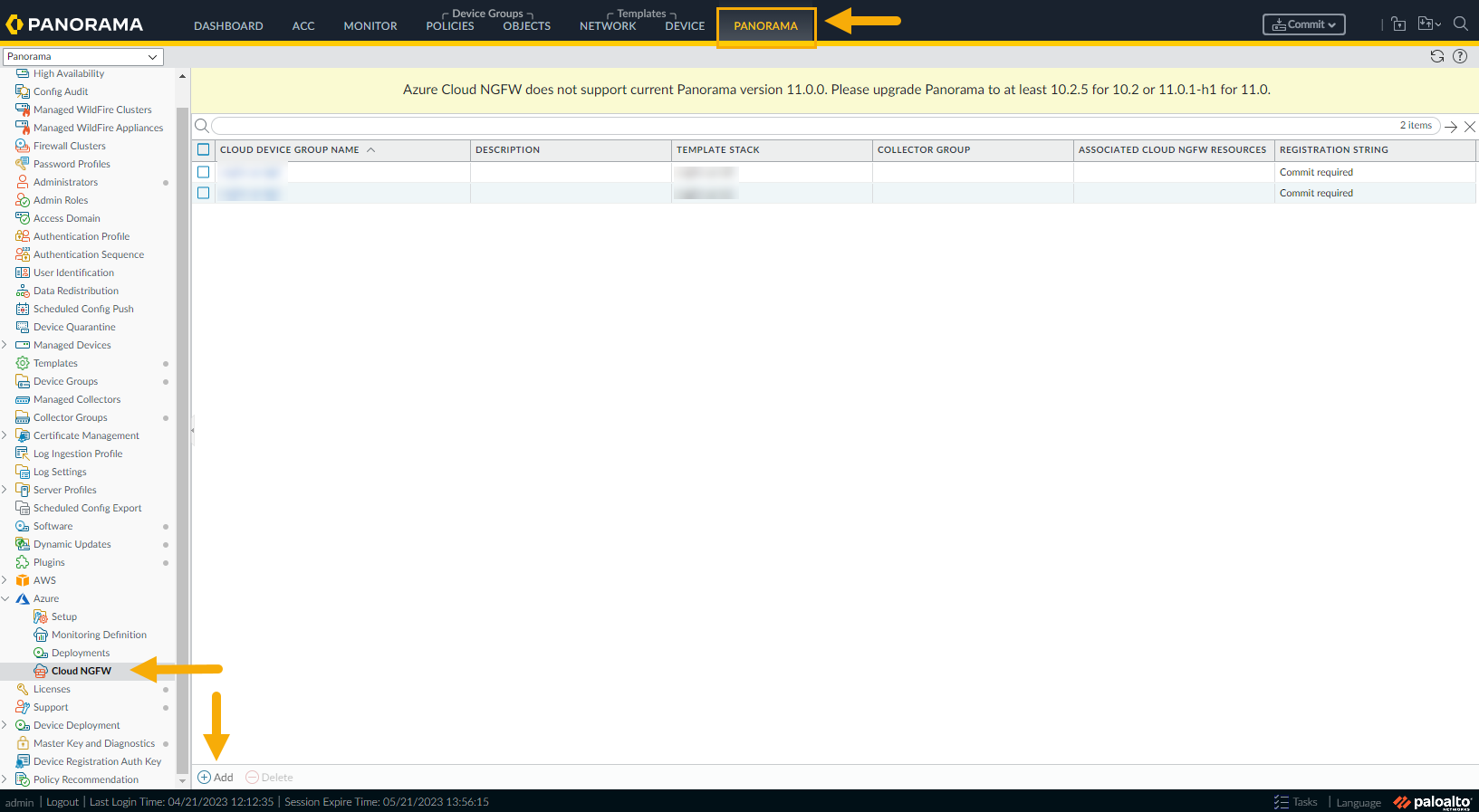Click the Dynamic Updates icon
The height and width of the screenshot is (812, 1479).
(23, 544)
